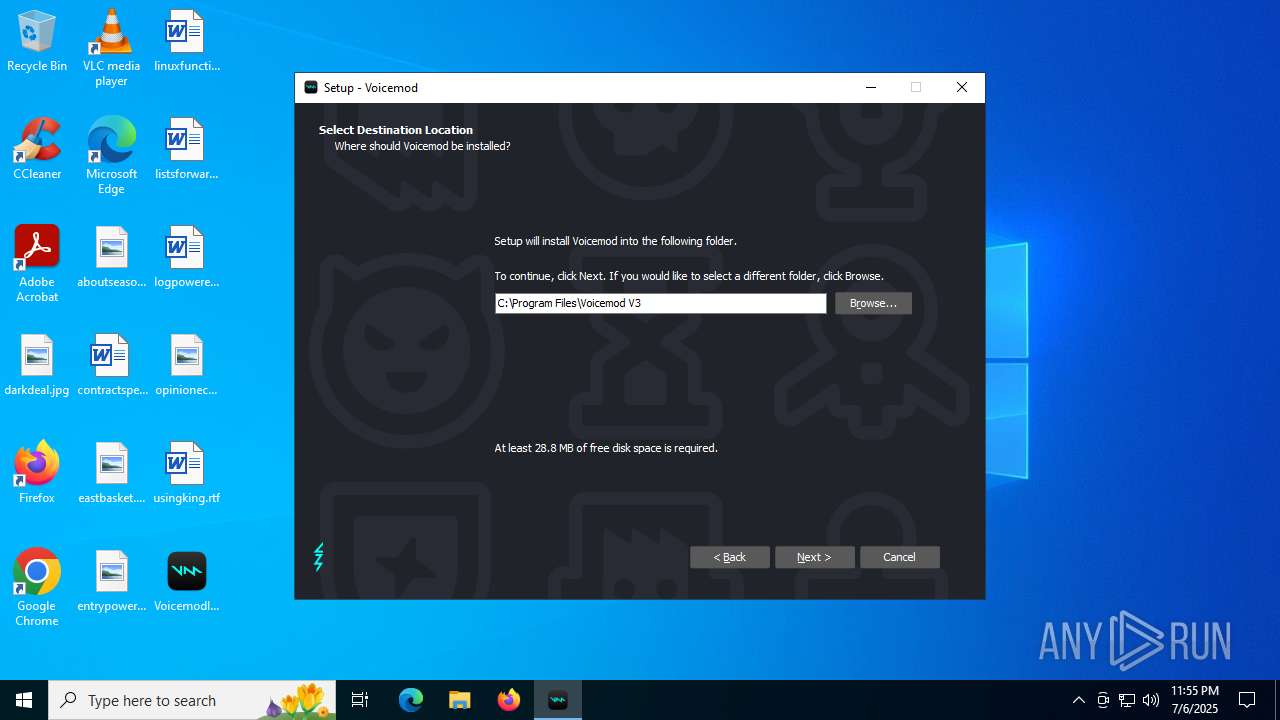
Task: Select the Microsoft Edge desktop shortcut
Action: (111, 156)
